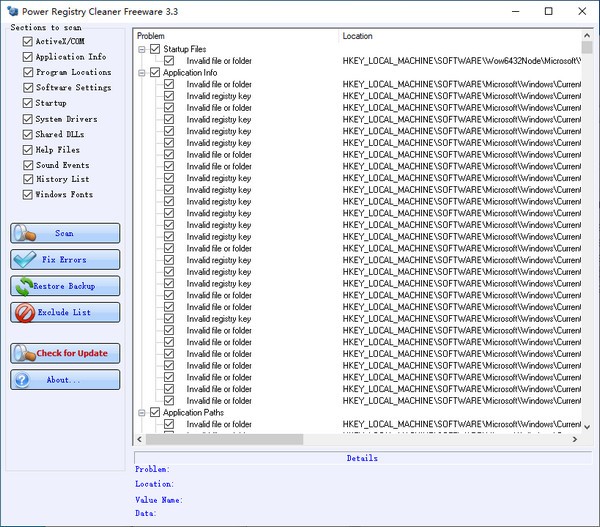Click the question mark icon on About
This screenshot has width=600, height=527.
click(x=22, y=380)
